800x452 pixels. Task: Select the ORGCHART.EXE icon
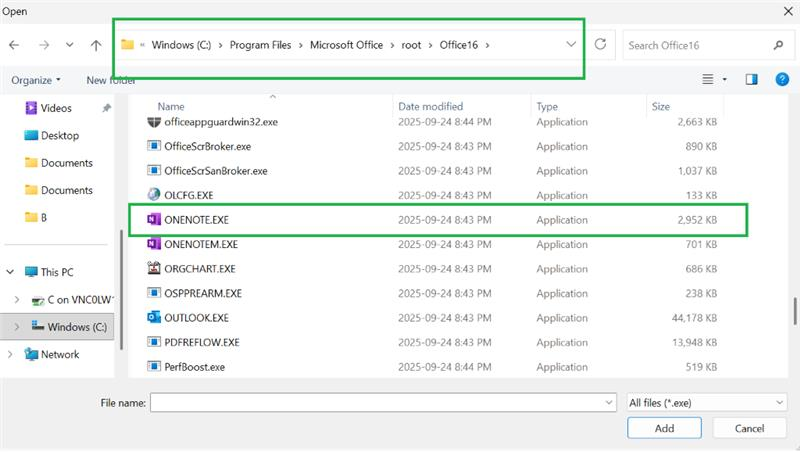click(154, 268)
